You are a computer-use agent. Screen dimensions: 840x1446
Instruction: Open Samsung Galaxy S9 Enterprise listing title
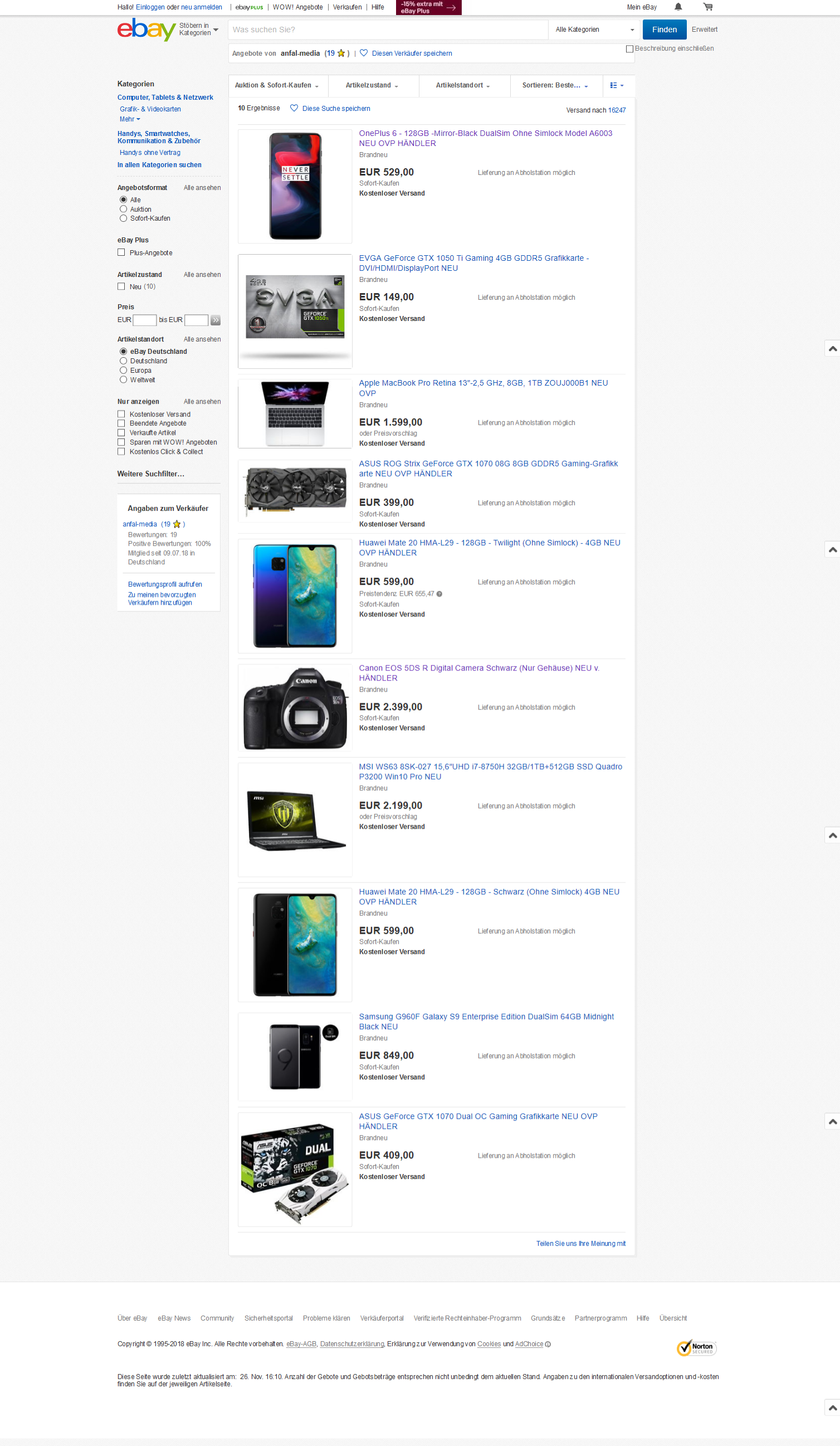pyautogui.click(x=486, y=1021)
